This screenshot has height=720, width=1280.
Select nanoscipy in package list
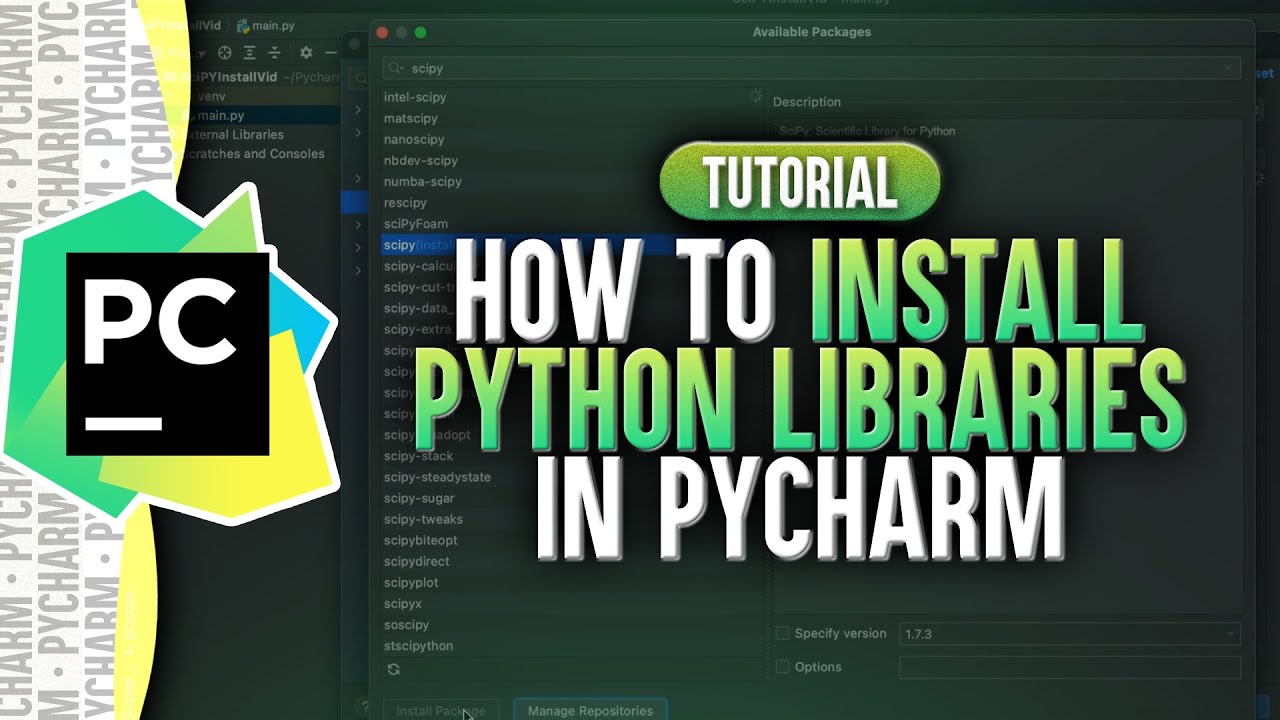click(414, 139)
